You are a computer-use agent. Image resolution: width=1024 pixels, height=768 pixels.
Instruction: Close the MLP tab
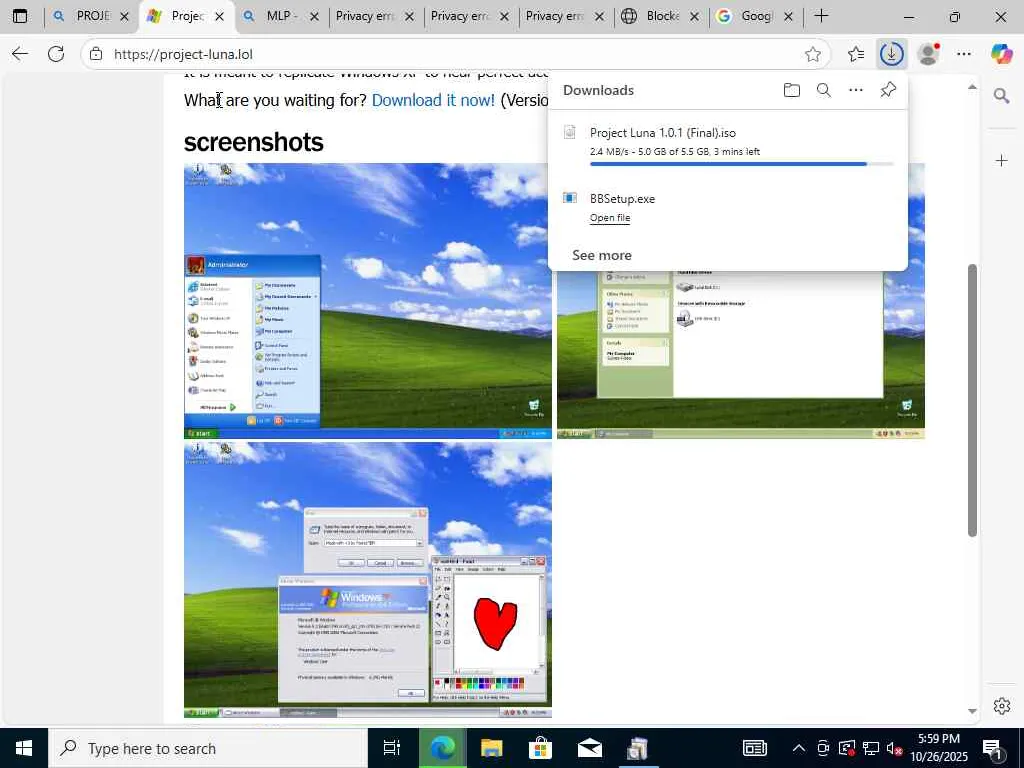314,17
